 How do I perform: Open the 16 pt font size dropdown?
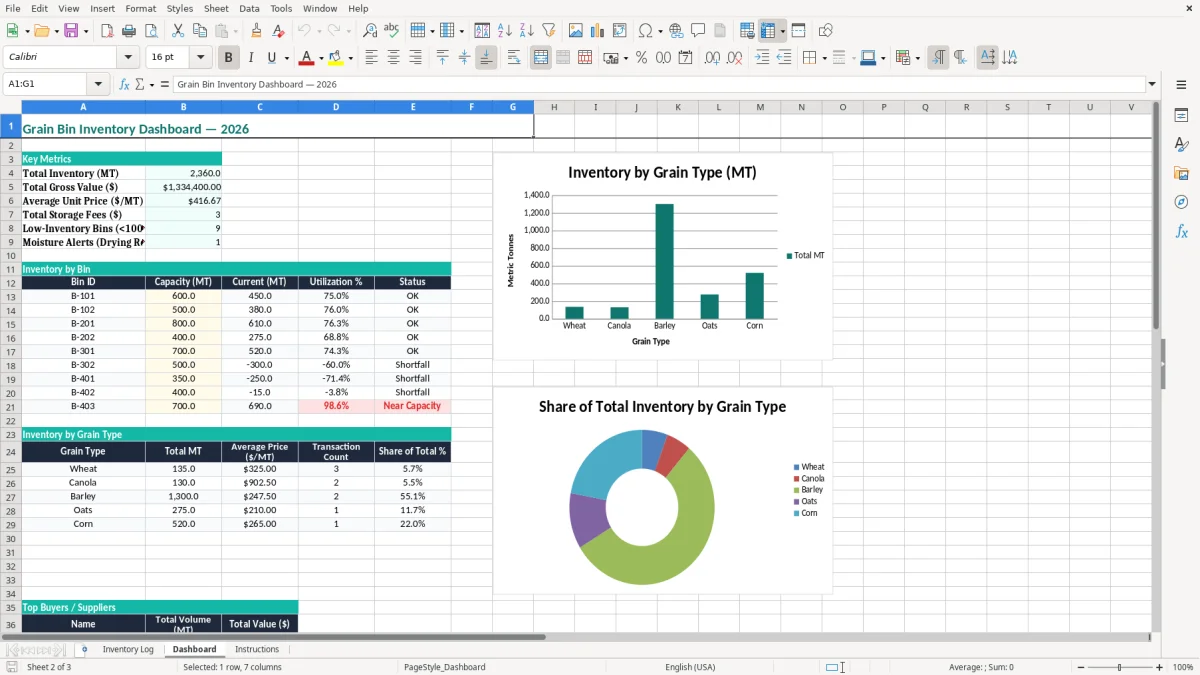(201, 58)
